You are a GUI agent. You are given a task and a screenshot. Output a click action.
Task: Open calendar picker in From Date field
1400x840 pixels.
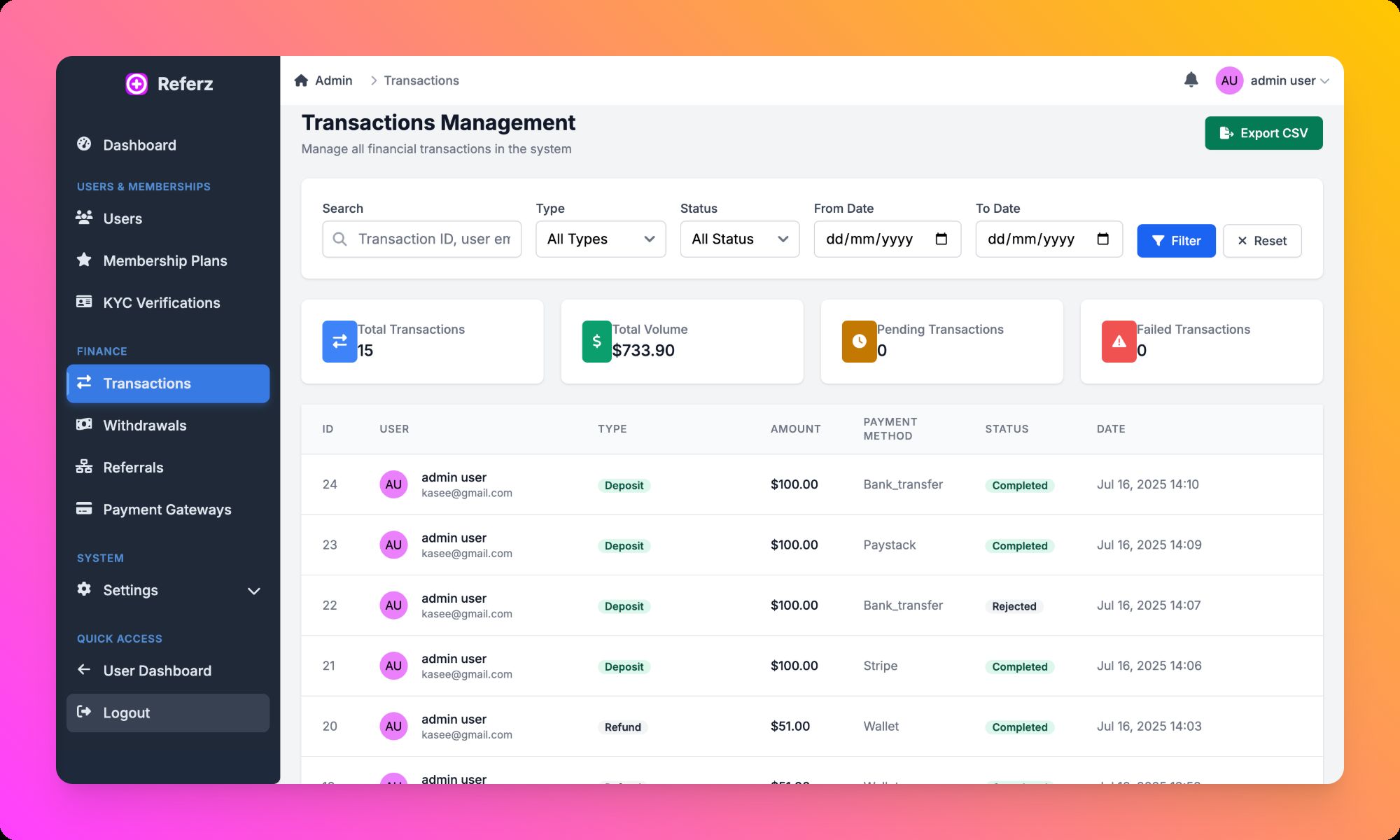point(941,239)
